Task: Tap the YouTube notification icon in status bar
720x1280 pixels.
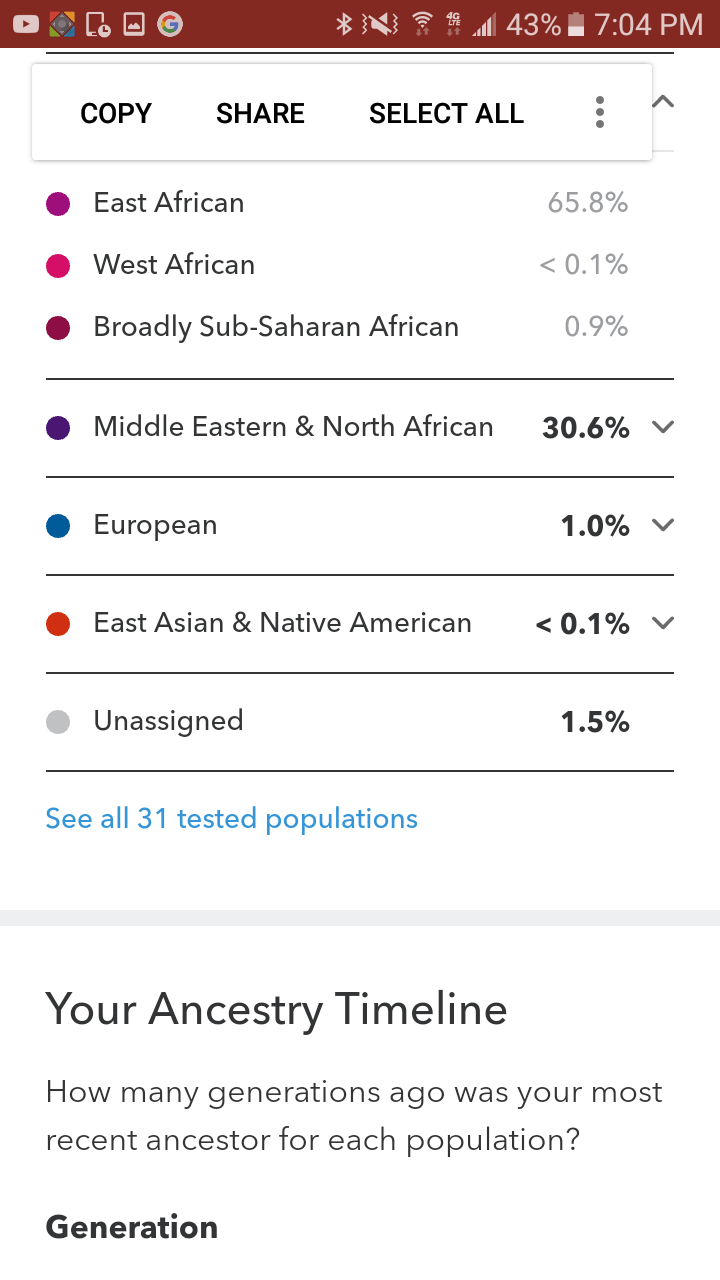Action: 26,24
